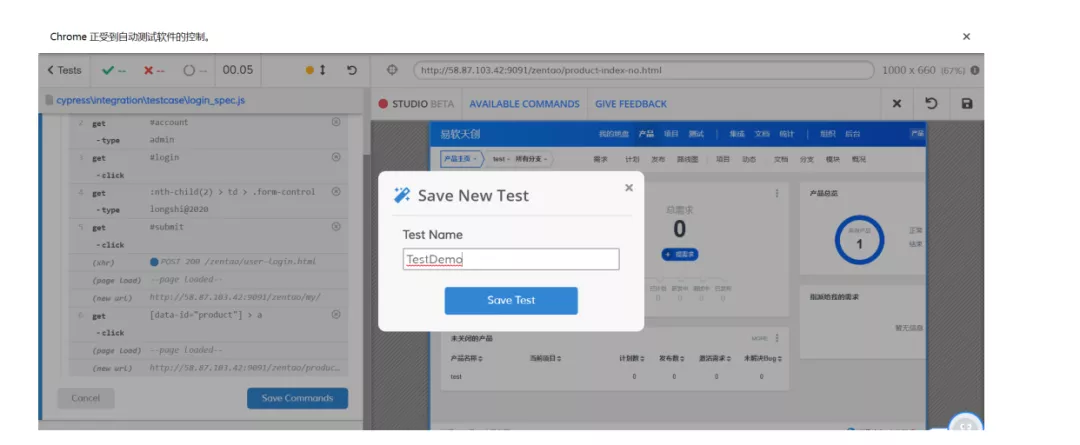Open the 测试 main navigation item
The height and width of the screenshot is (445, 1080).
click(696, 134)
